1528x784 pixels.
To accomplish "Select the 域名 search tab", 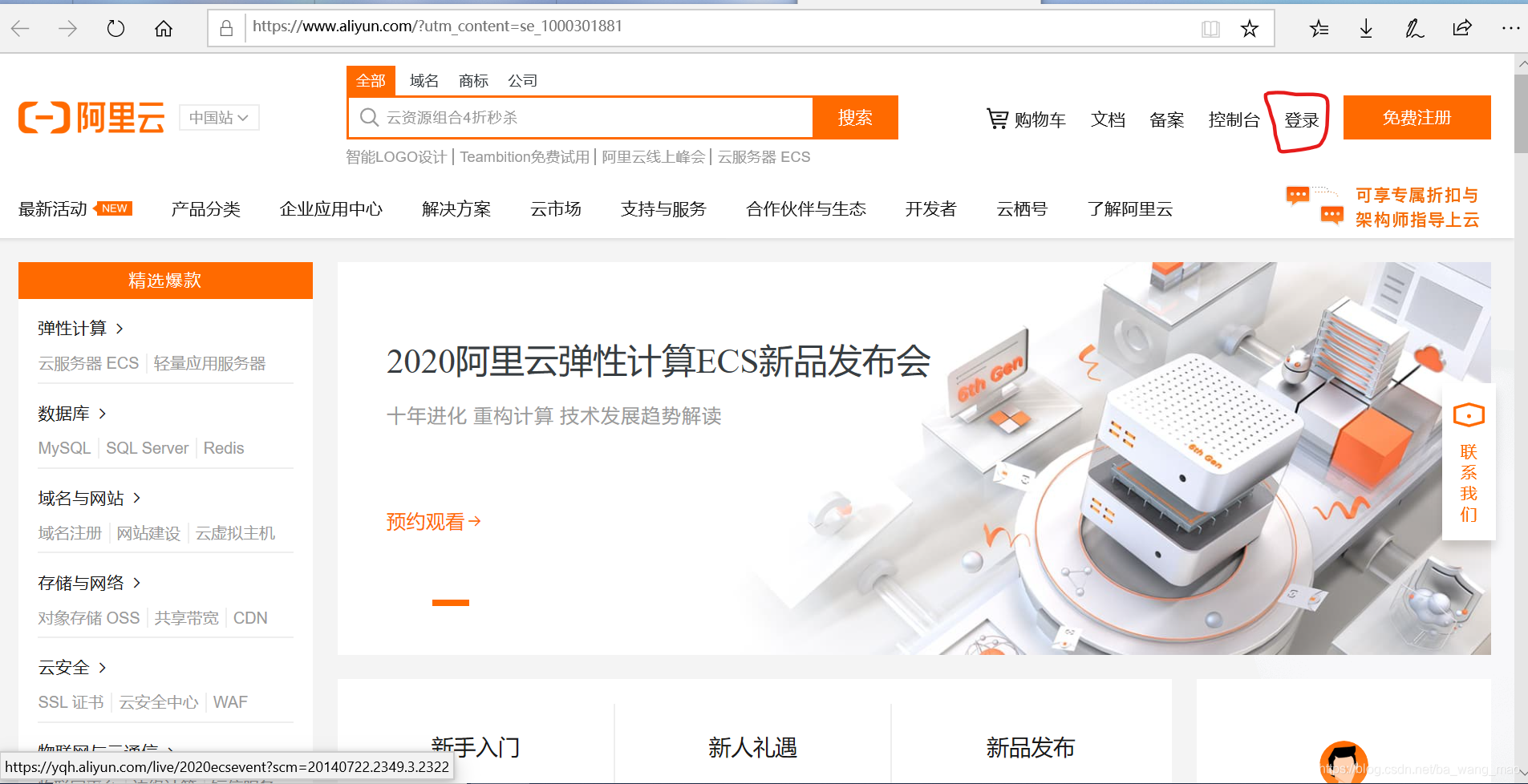I will point(424,80).
